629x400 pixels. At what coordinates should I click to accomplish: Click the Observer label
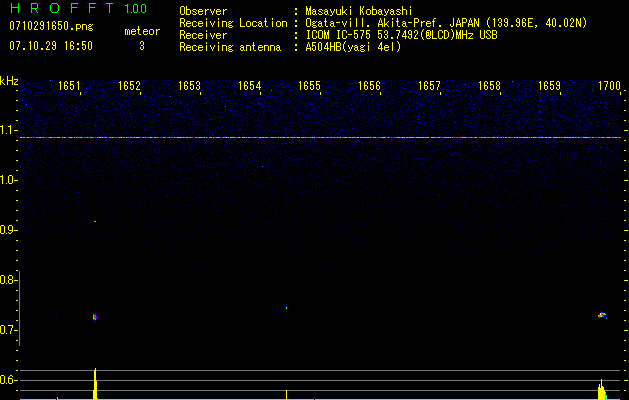(203, 11)
